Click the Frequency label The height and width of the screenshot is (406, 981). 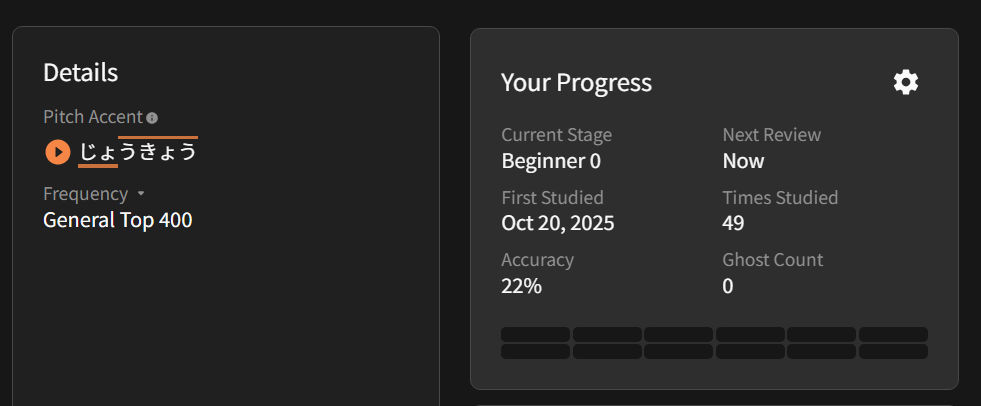point(86,194)
